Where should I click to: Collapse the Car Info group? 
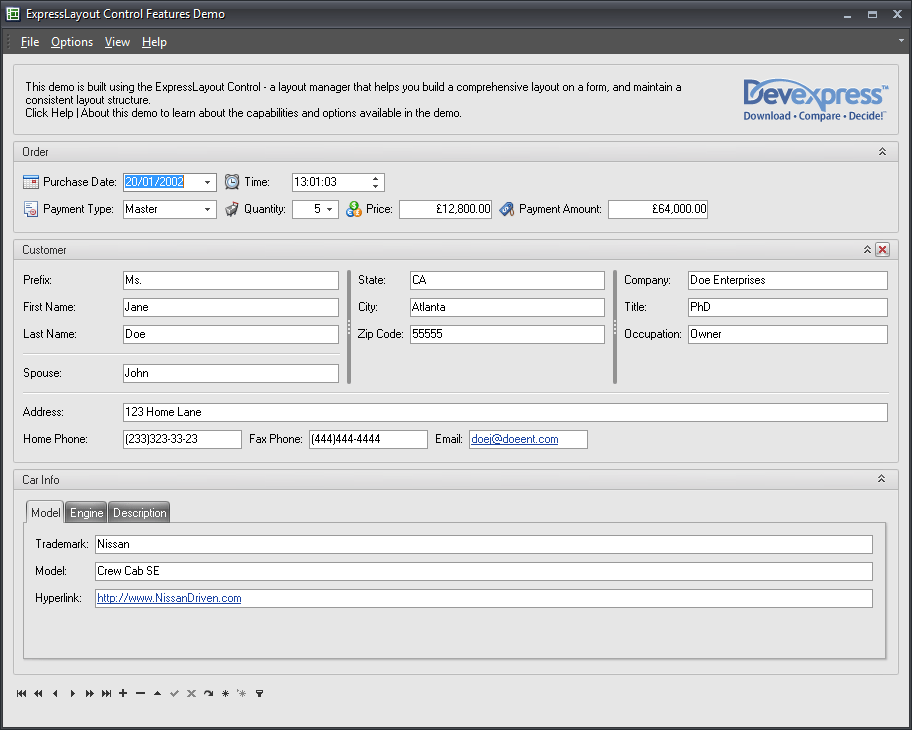(x=882, y=479)
